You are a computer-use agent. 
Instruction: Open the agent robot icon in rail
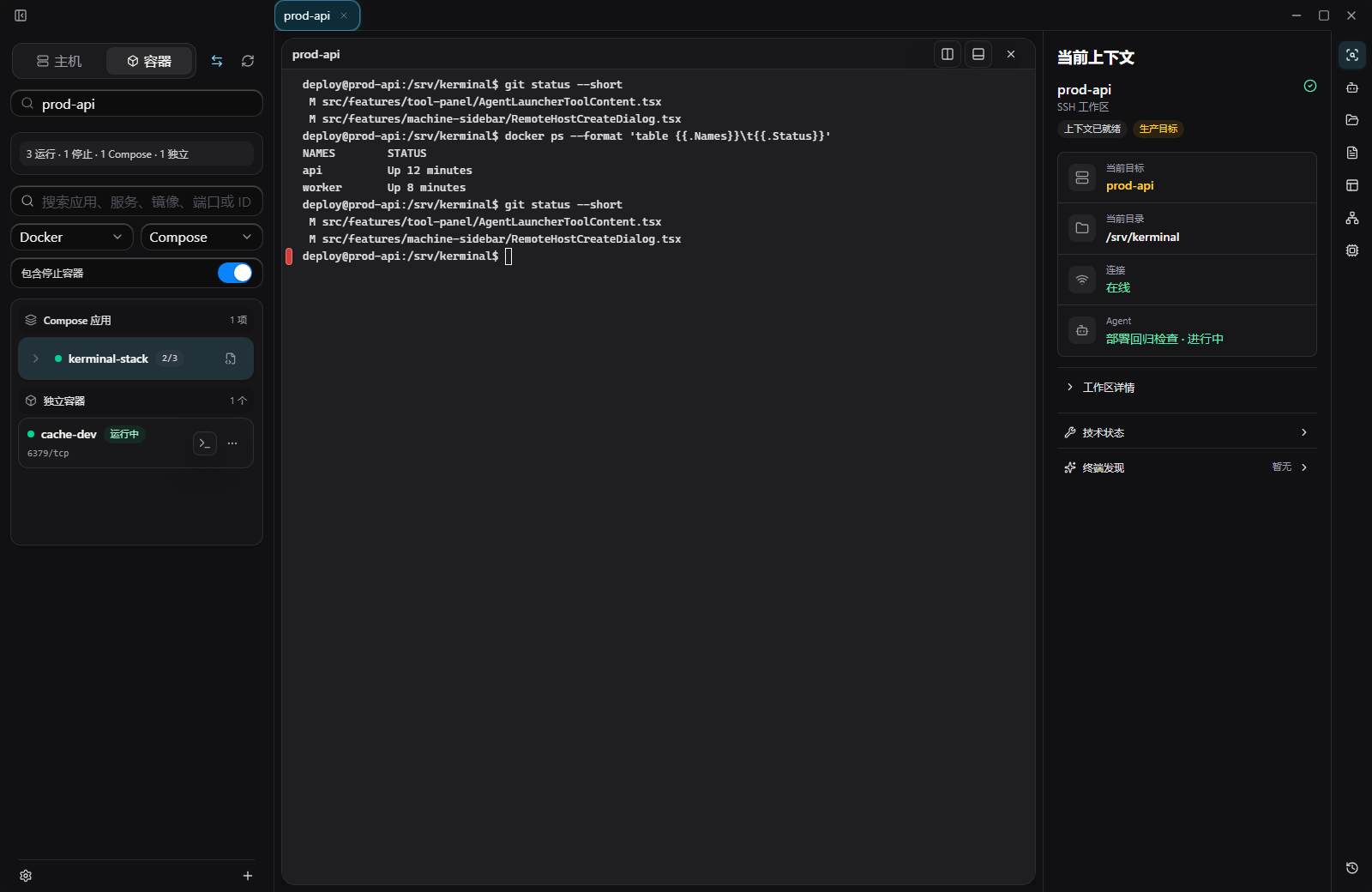click(1352, 87)
